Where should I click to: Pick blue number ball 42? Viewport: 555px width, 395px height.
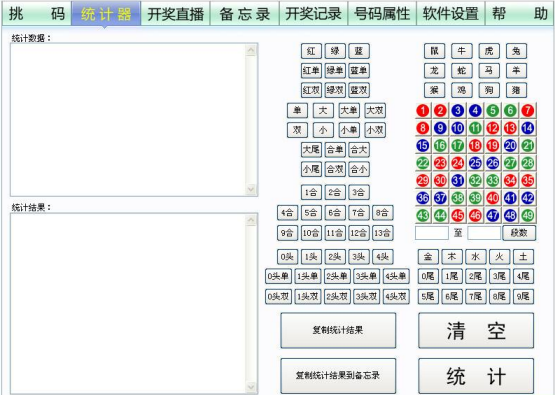(528, 198)
